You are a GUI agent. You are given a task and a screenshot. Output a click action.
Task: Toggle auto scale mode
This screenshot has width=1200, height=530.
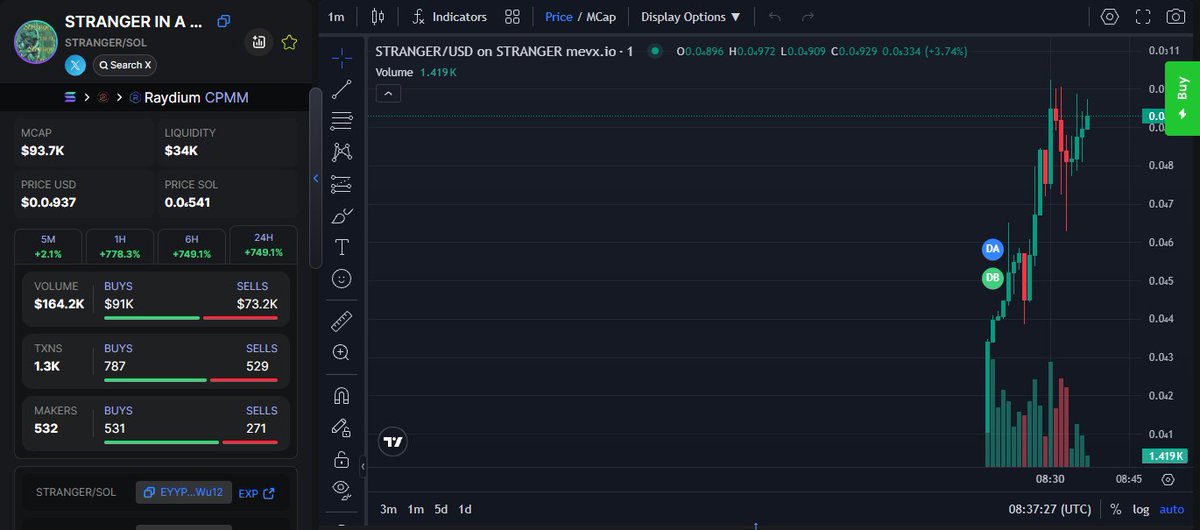point(1171,509)
